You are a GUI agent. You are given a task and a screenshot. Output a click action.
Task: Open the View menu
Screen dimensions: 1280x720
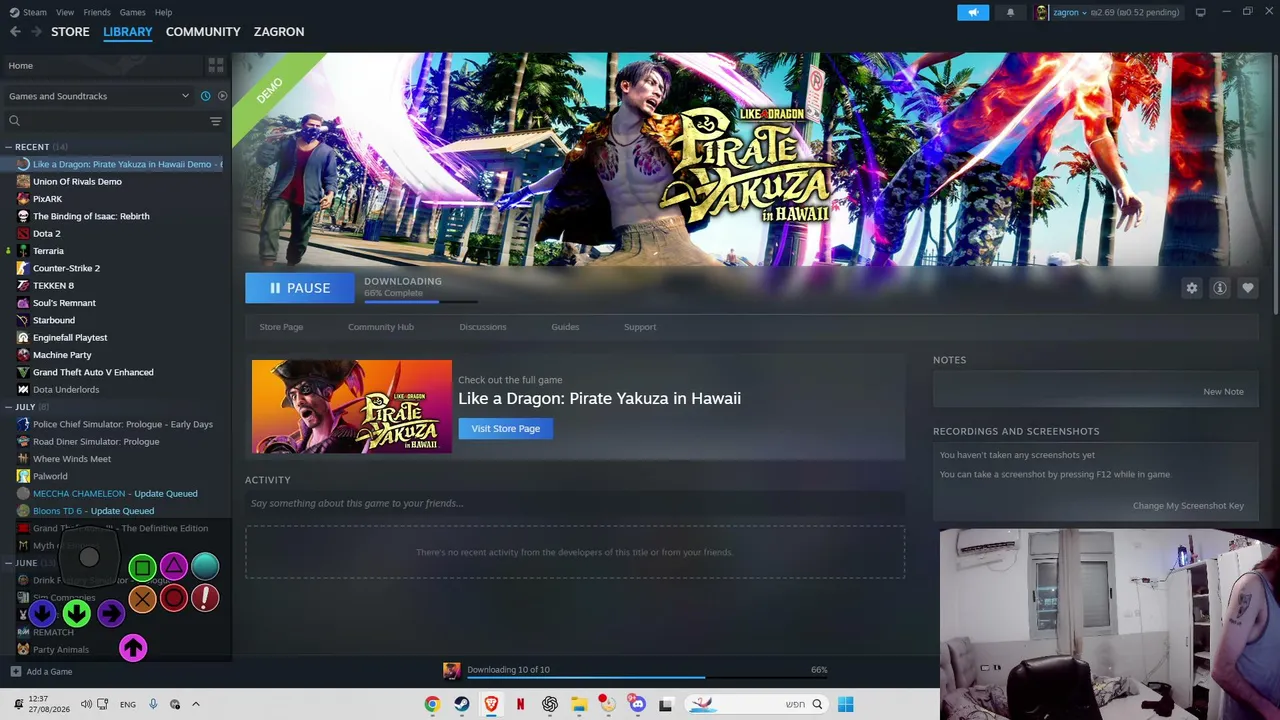pyautogui.click(x=65, y=12)
